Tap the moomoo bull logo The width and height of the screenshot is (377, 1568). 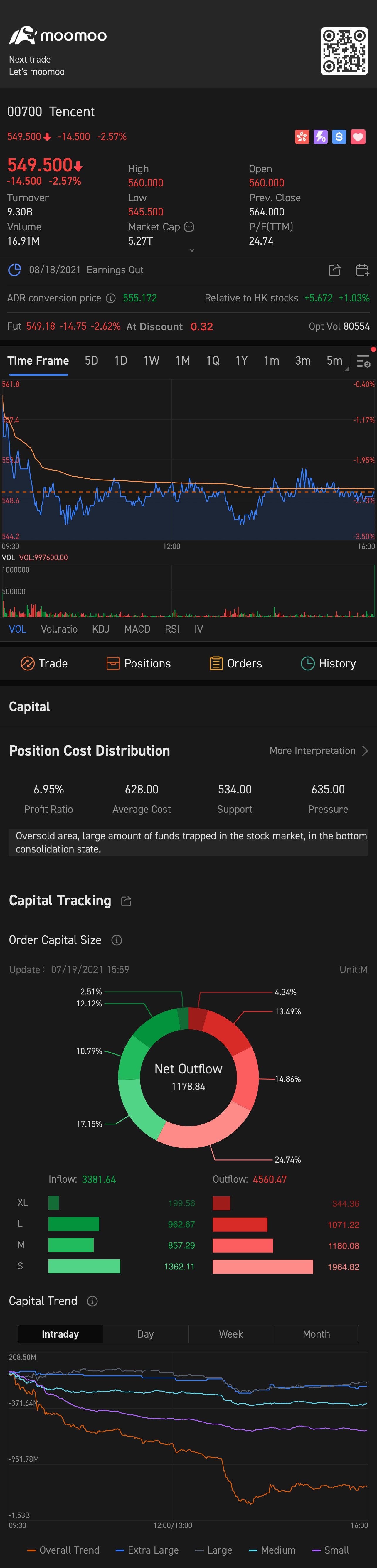click(23, 35)
